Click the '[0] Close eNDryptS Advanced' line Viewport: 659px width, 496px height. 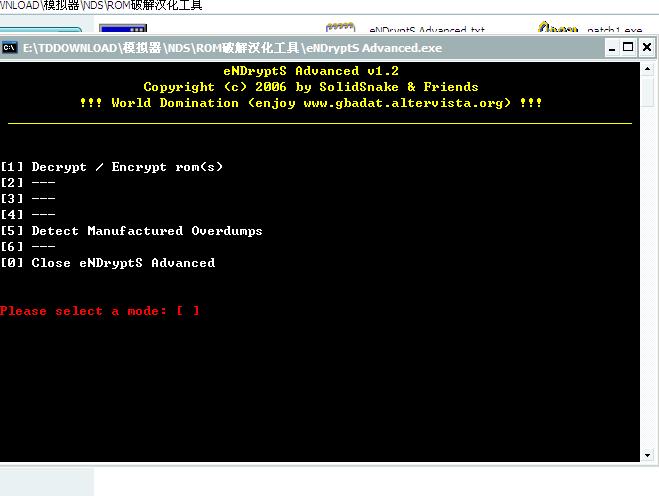(108, 263)
